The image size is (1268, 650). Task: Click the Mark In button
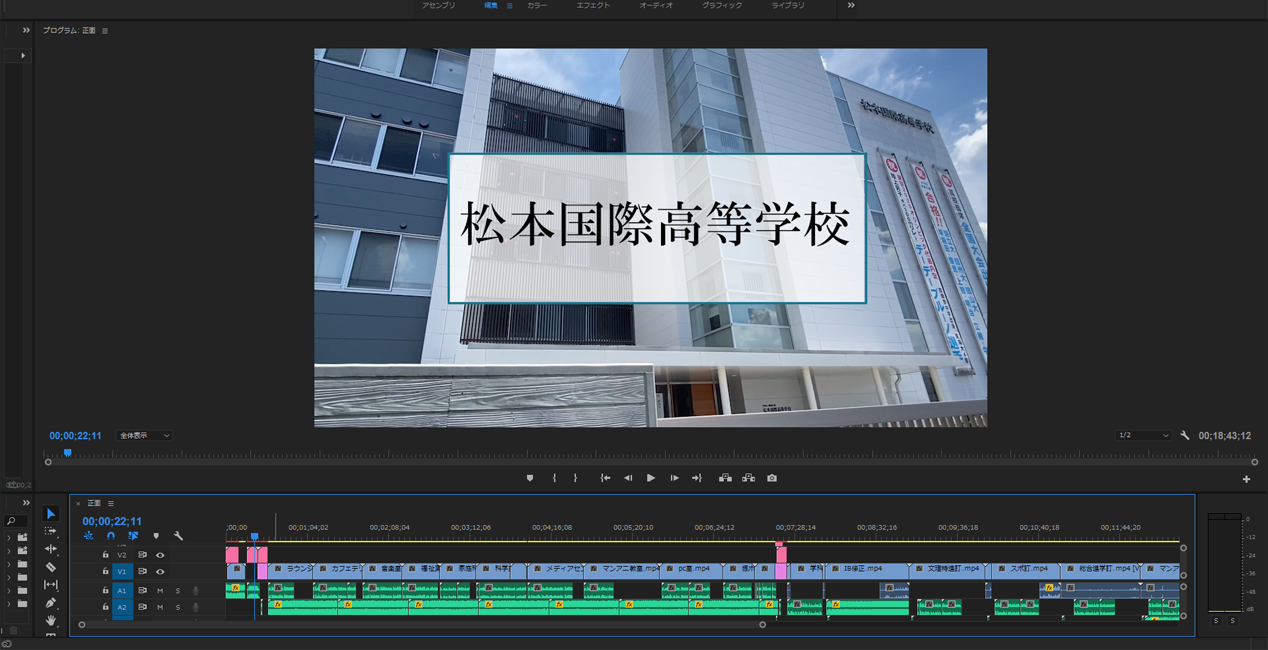coord(554,478)
